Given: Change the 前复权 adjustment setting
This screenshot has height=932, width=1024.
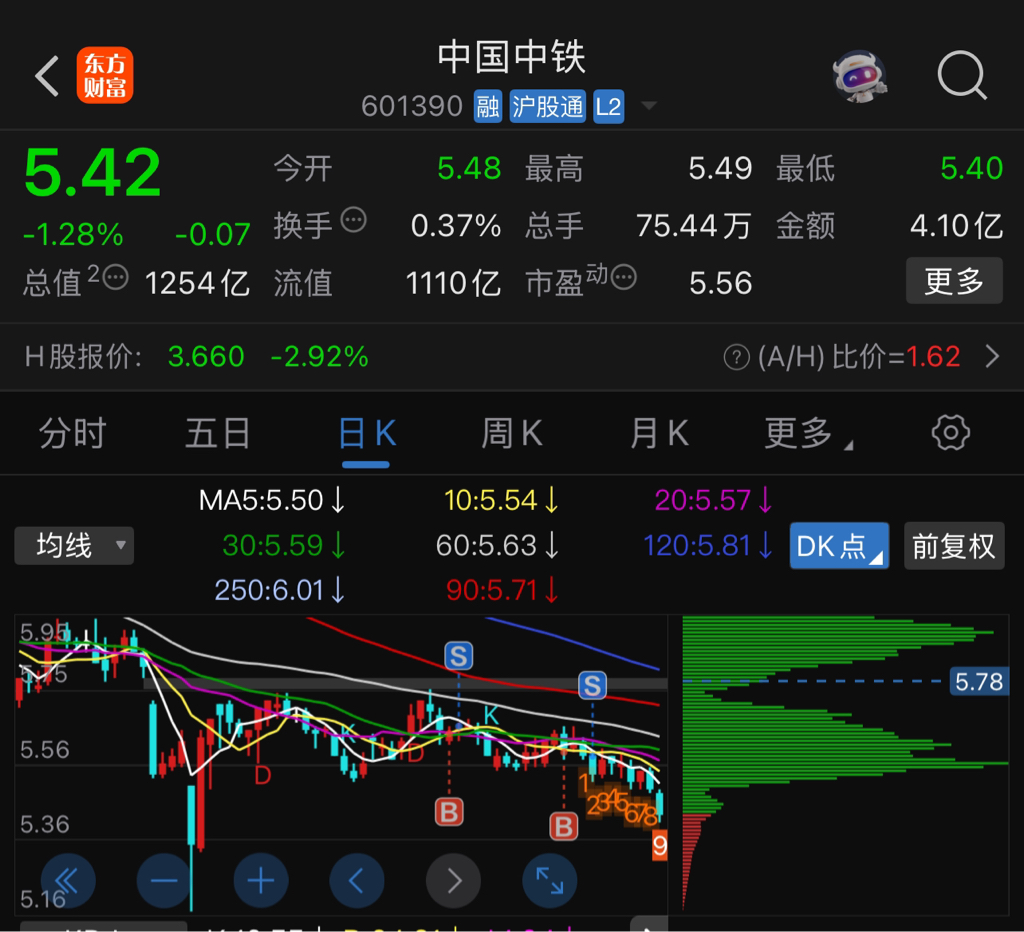Looking at the screenshot, I should 954,546.
